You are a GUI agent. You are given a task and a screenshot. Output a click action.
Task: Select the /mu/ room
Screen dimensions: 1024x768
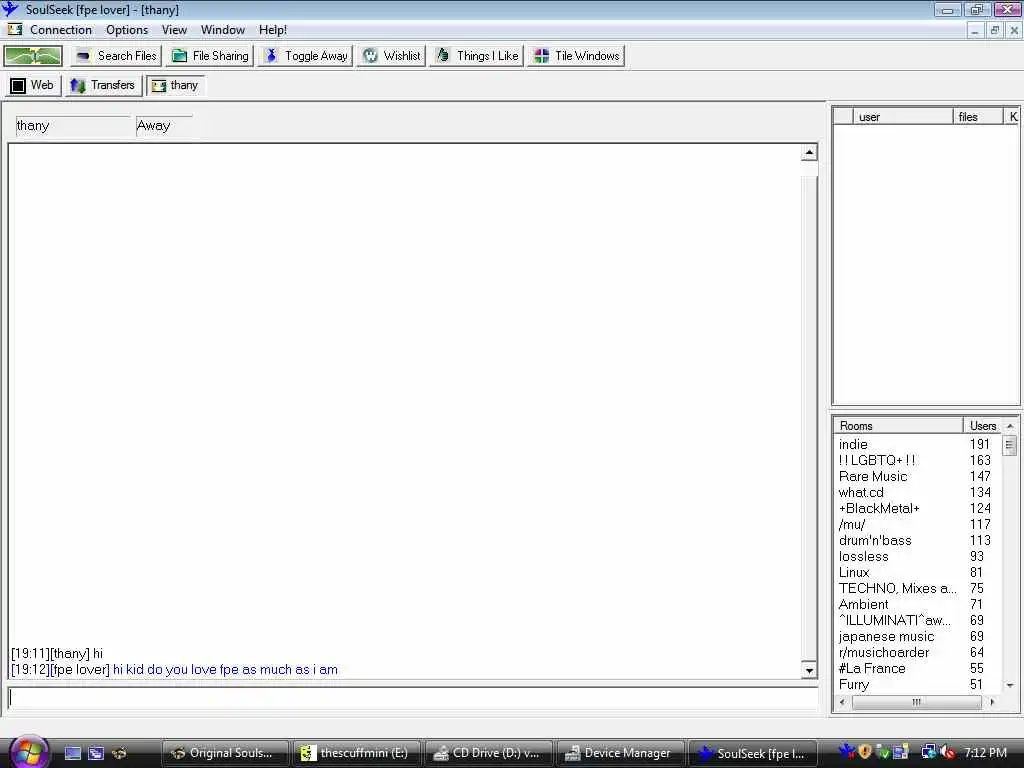click(917, 524)
